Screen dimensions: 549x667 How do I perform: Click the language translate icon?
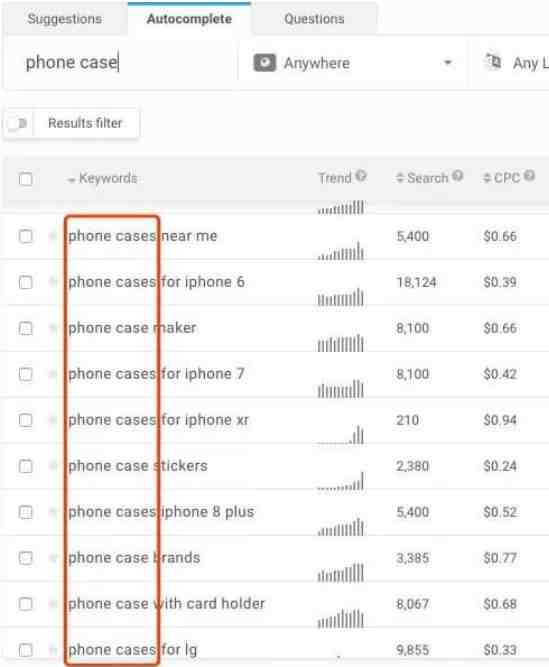(493, 62)
